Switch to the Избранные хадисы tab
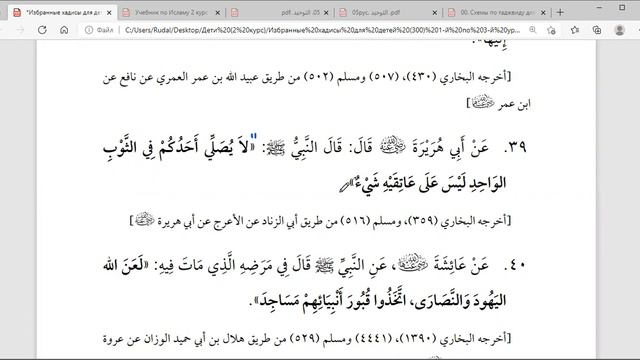Image resolution: width=640 pixels, height=360 pixels. (x=63, y=13)
